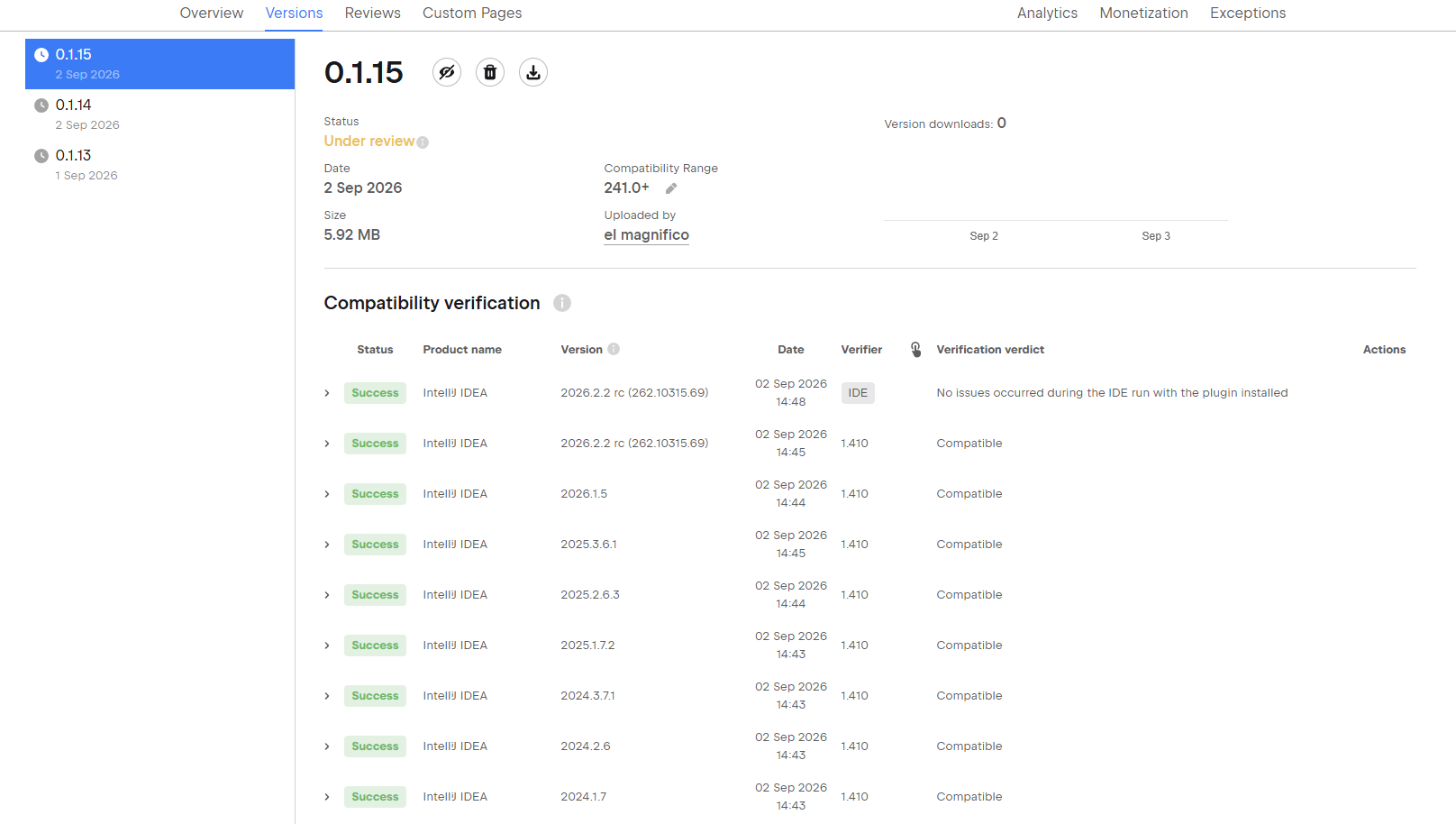Click 1.410 verifier in 2026.1.5 row

click(x=854, y=494)
